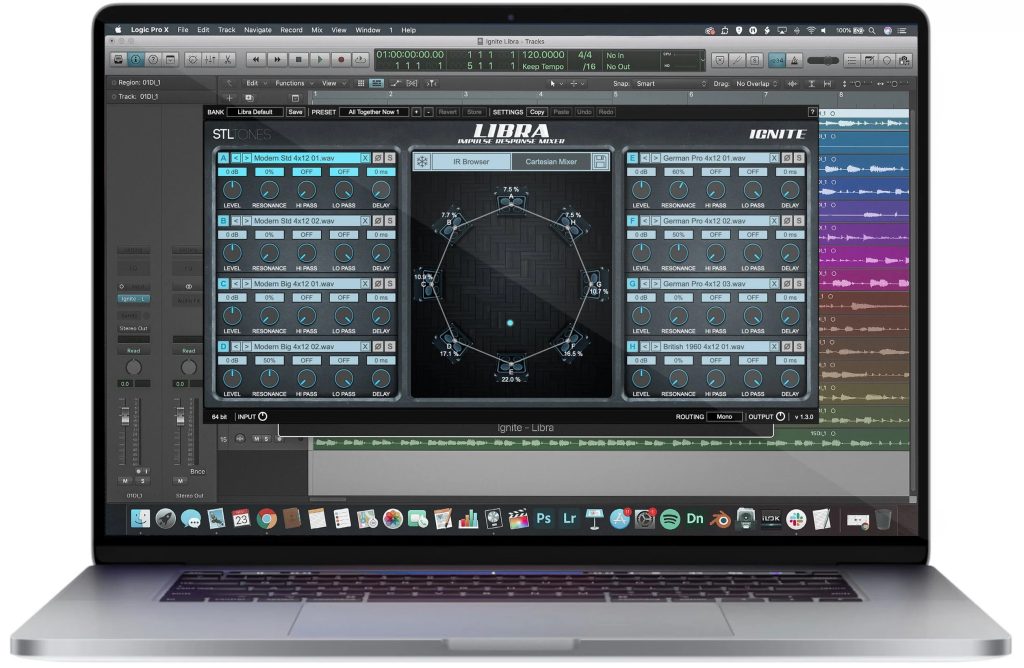Enable cycle mode in the transport bar

click(x=361, y=59)
